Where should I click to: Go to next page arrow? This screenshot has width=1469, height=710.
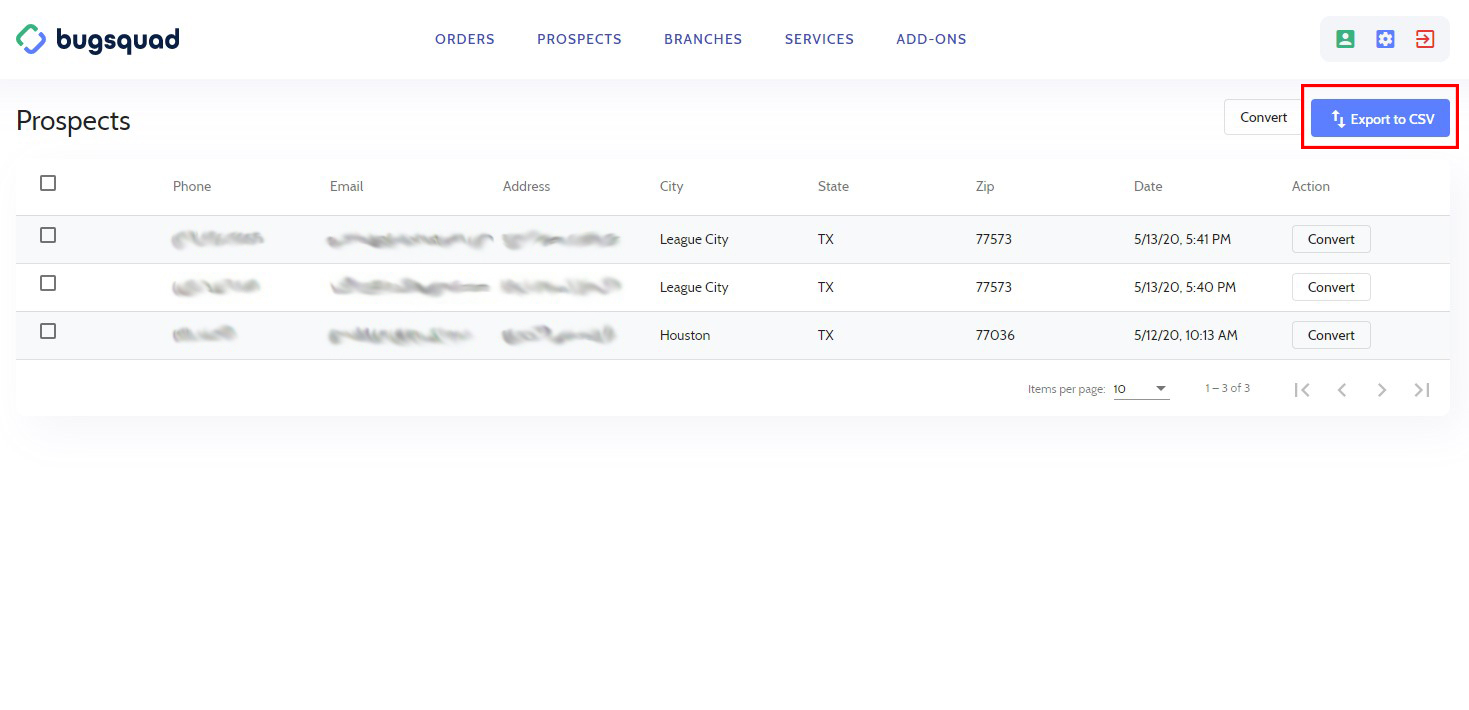tap(1382, 390)
